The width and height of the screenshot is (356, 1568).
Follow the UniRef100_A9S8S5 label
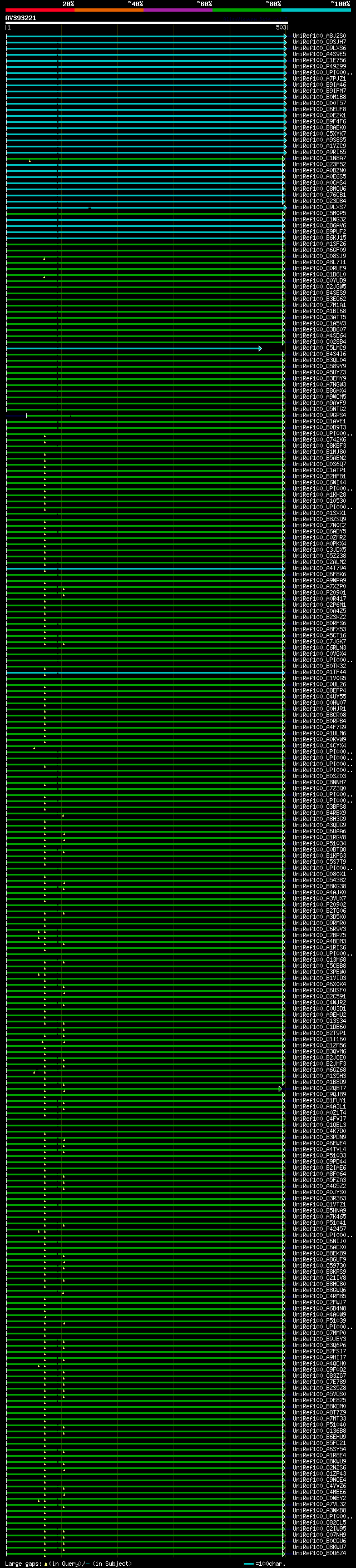click(319, 140)
